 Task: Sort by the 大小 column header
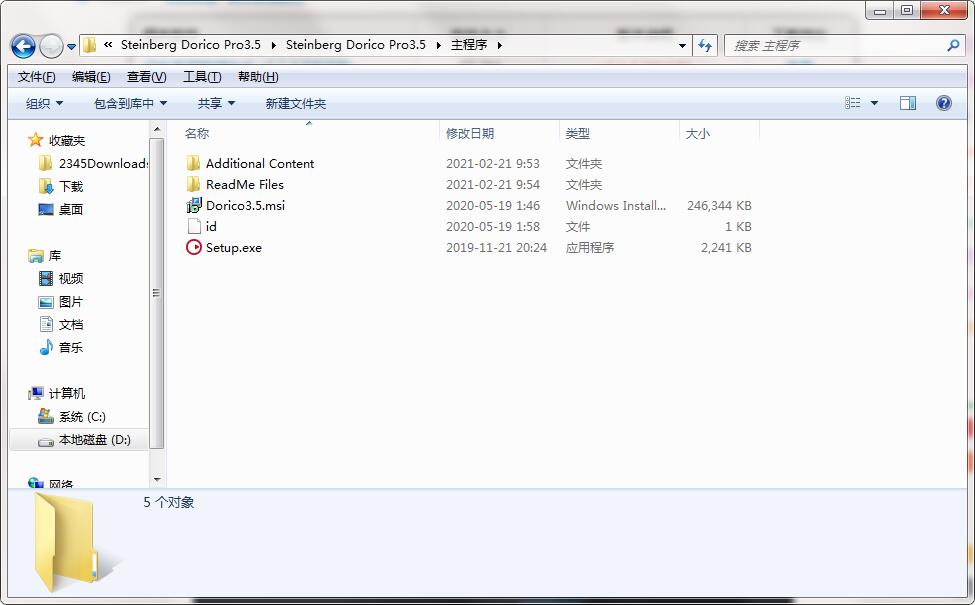pos(697,133)
